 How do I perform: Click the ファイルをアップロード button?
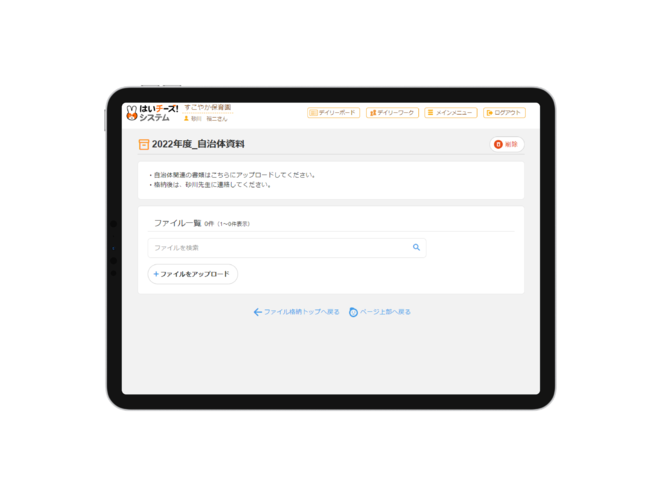tap(193, 274)
